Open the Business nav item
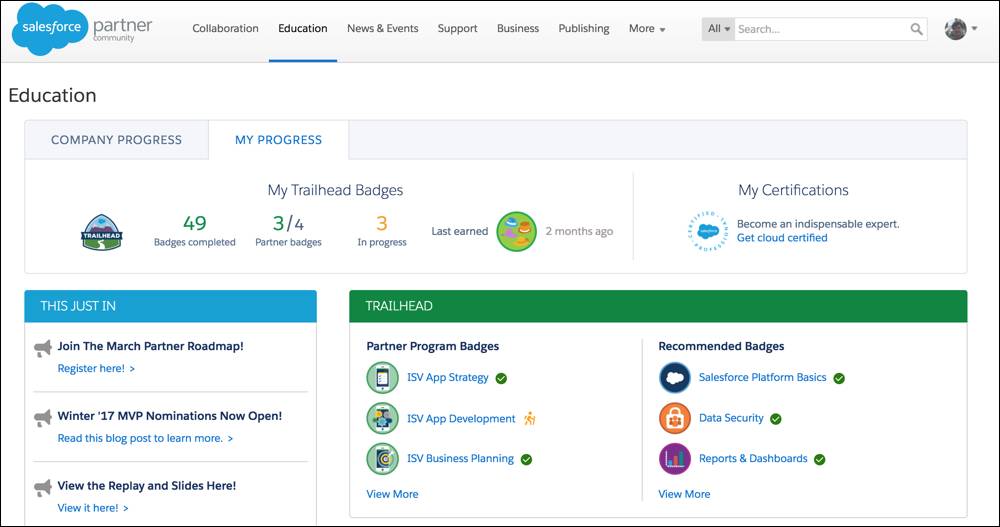The height and width of the screenshot is (527, 1000). point(518,29)
